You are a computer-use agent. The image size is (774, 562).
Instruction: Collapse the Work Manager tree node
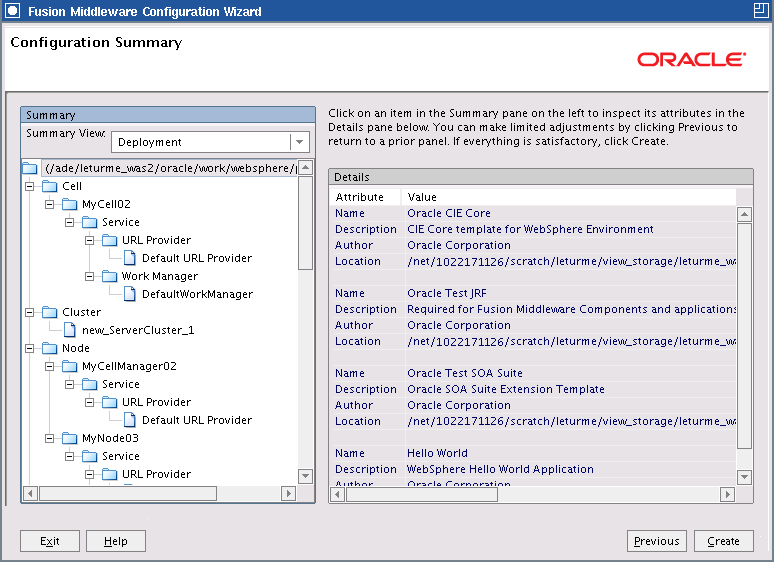[89, 276]
